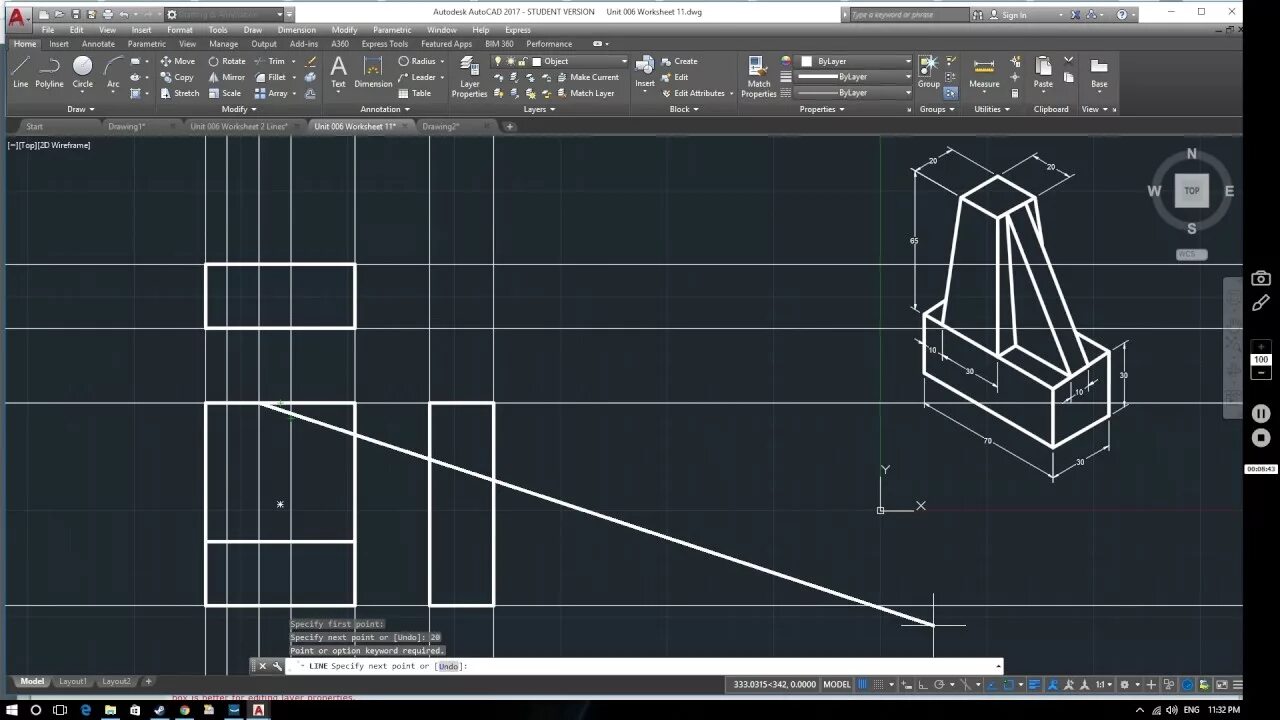
Task: Switch to Drawing2 file tab
Action: (x=440, y=126)
